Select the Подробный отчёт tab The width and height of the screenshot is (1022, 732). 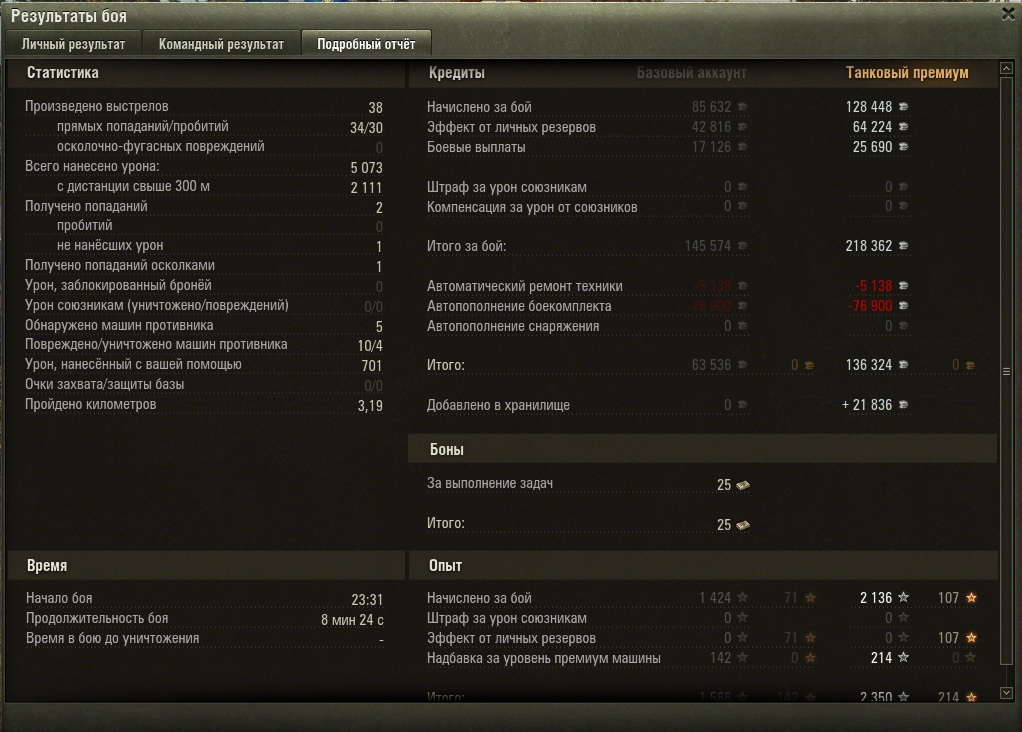point(366,44)
